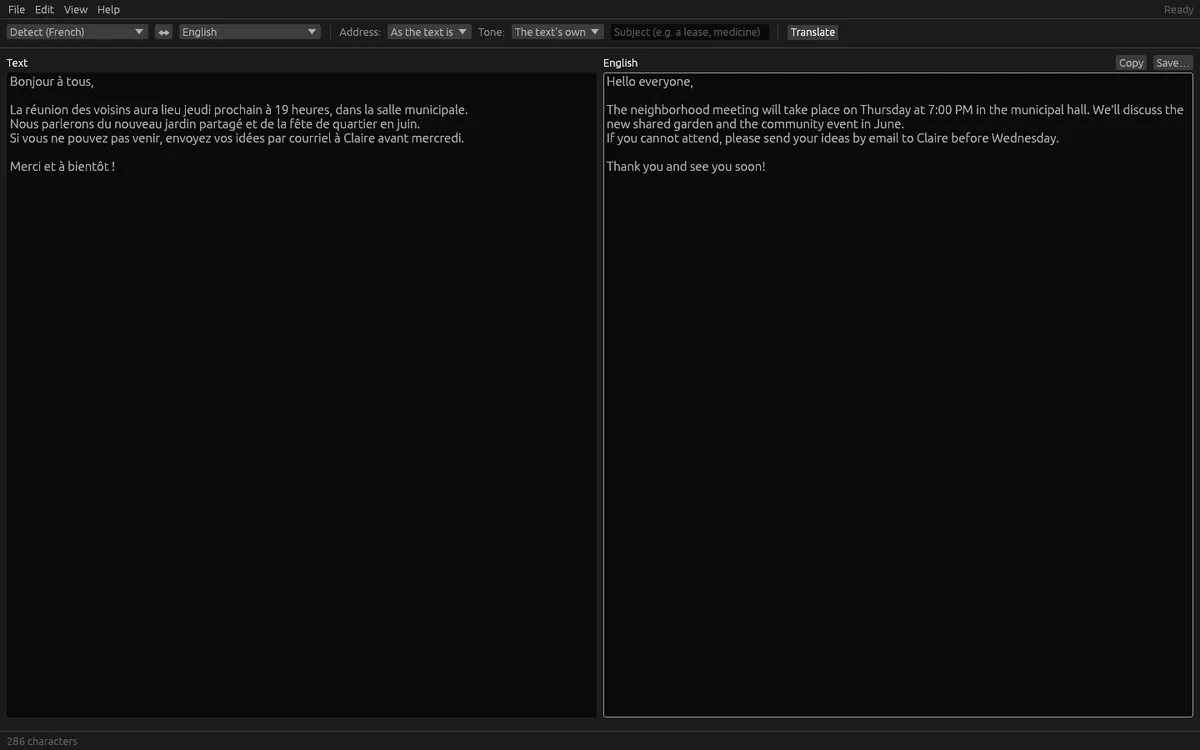Expand the Tone 'The text's own' dropdown
1200x750 pixels.
tap(558, 32)
